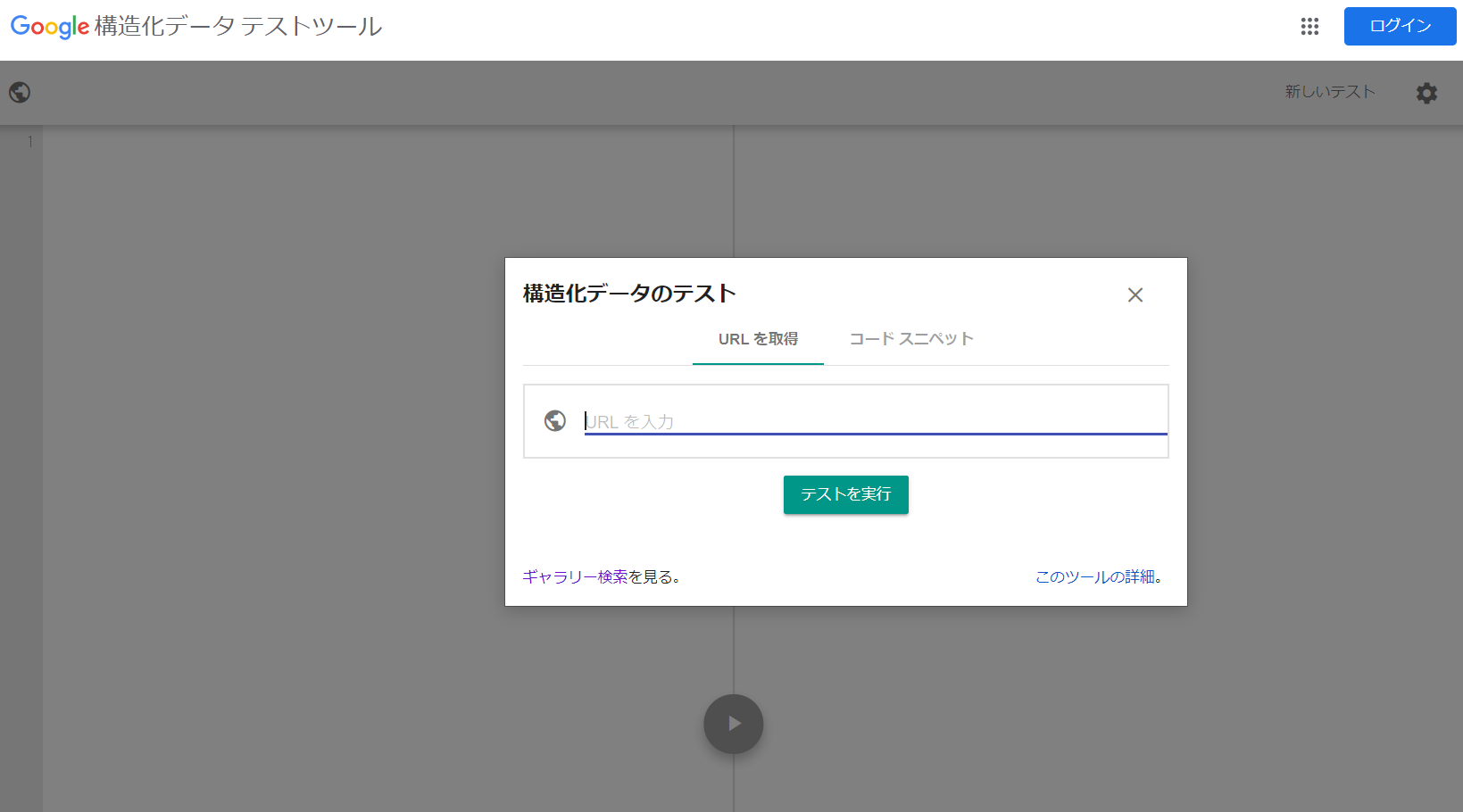1463x812 pixels.
Task: Click the round play button at bottom
Action: [734, 724]
